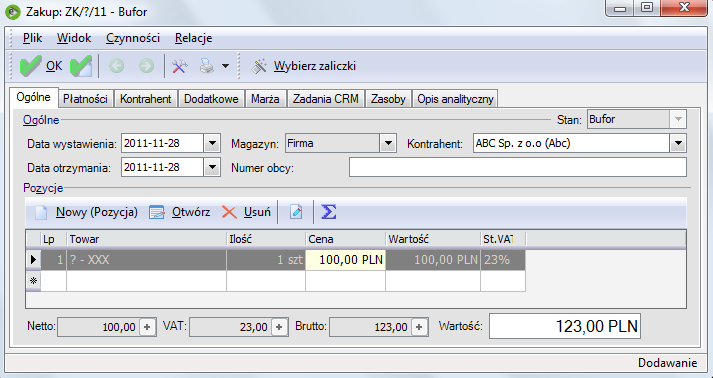Click the Lp column header
713x378 pixels.
click(x=54, y=239)
